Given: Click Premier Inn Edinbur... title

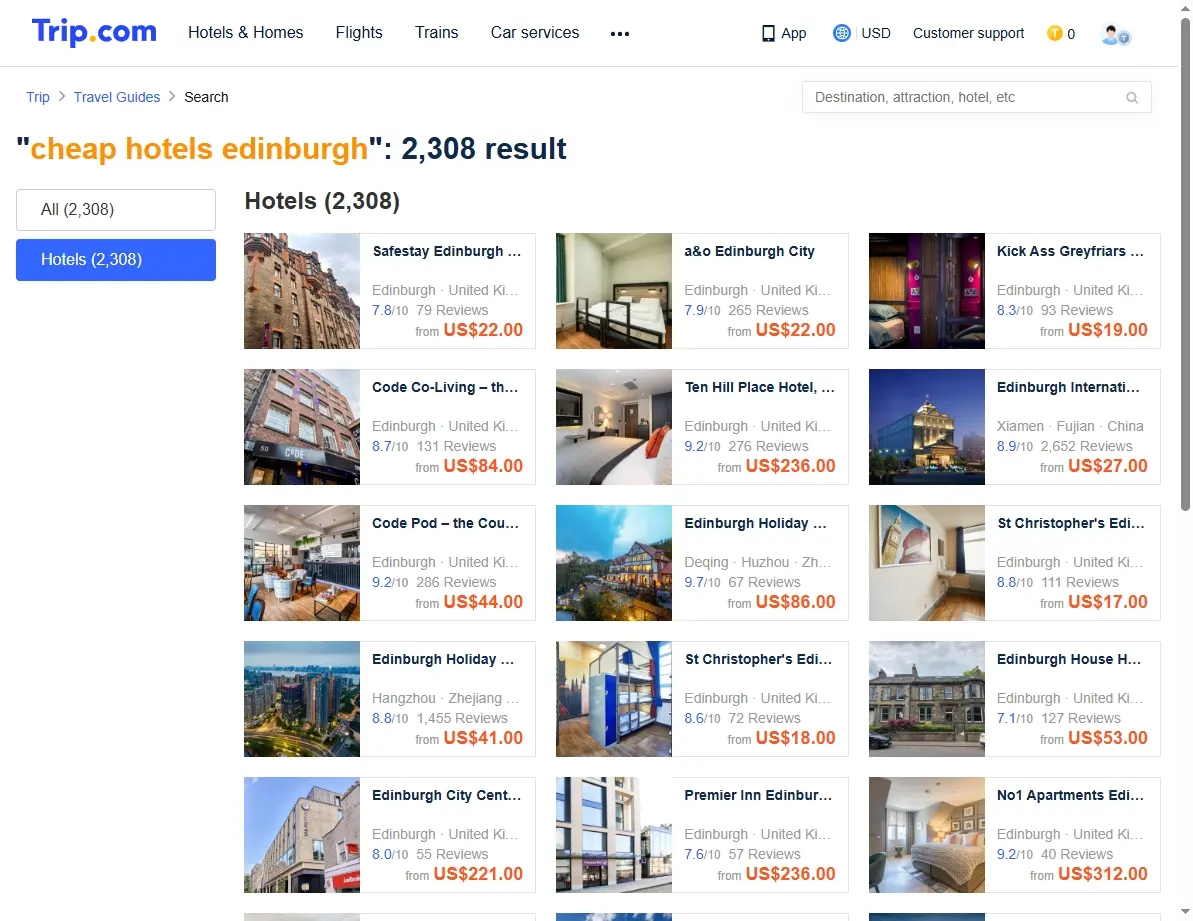Looking at the screenshot, I should pos(759,796).
